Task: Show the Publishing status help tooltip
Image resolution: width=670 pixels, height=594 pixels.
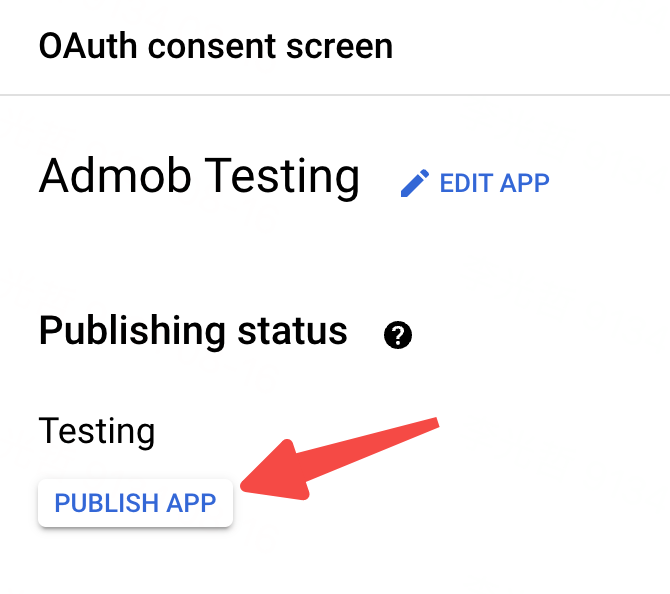Action: 398,335
